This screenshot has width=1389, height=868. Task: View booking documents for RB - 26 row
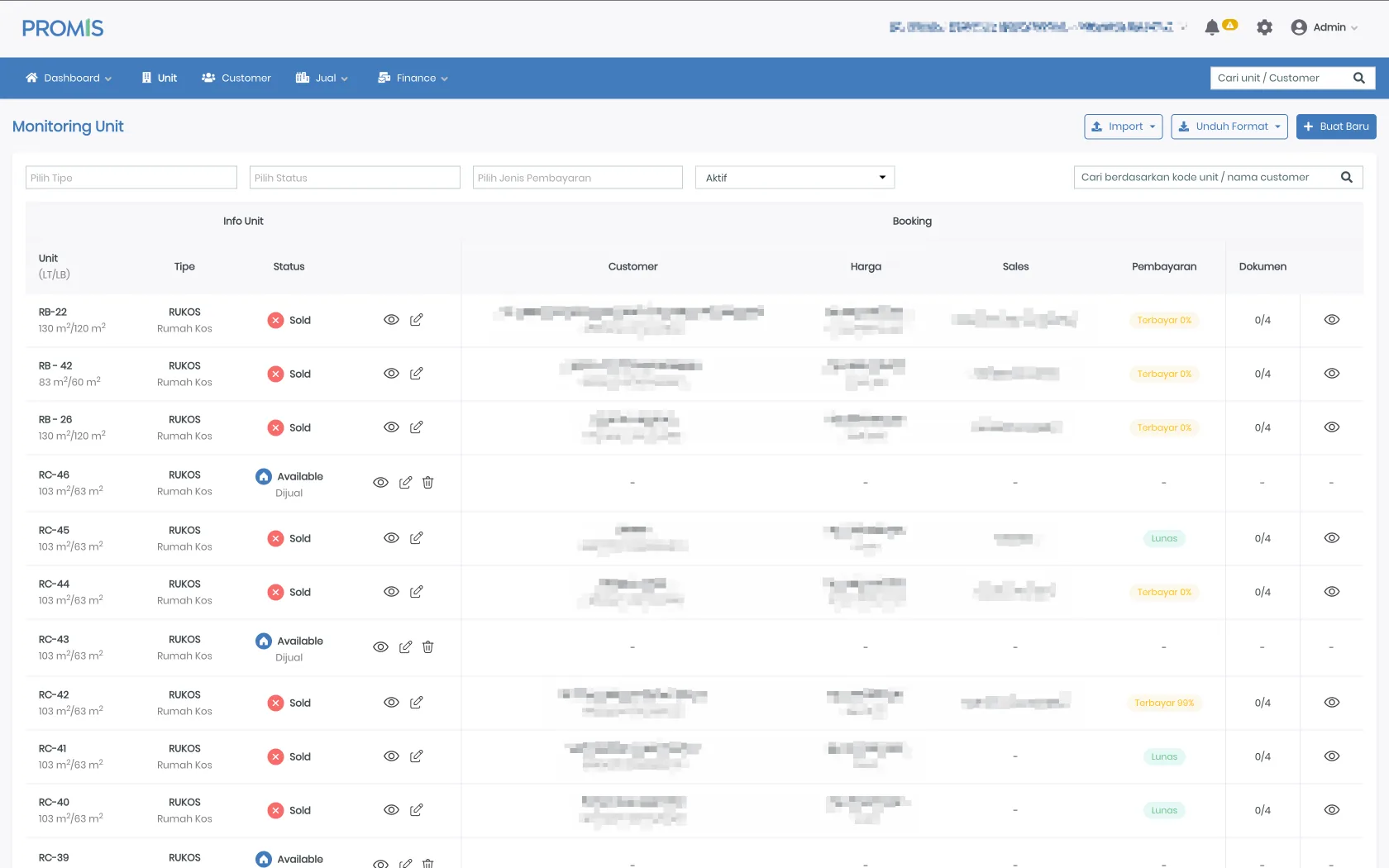1332,427
